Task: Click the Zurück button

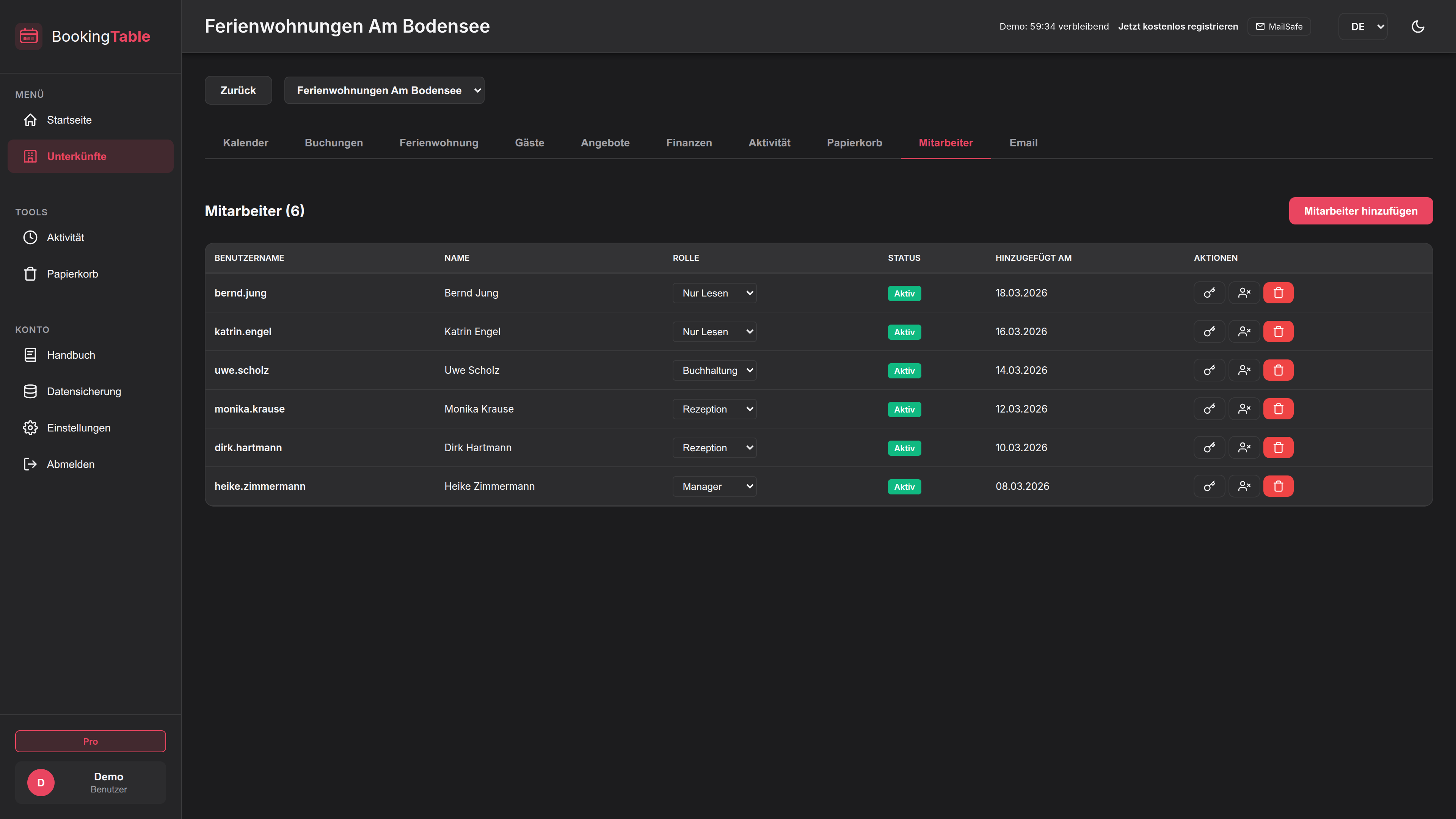Action: pos(238,91)
